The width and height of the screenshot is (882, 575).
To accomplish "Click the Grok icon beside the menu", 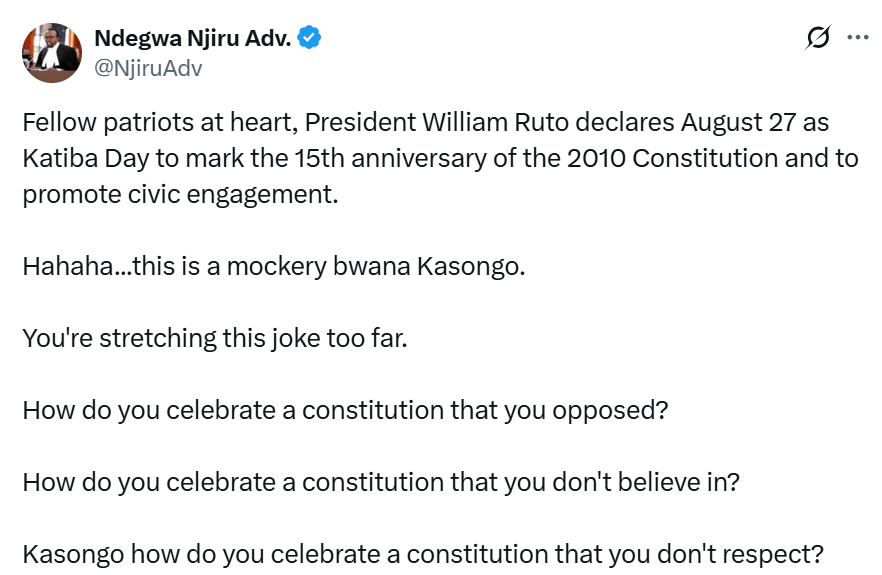I will point(817,39).
